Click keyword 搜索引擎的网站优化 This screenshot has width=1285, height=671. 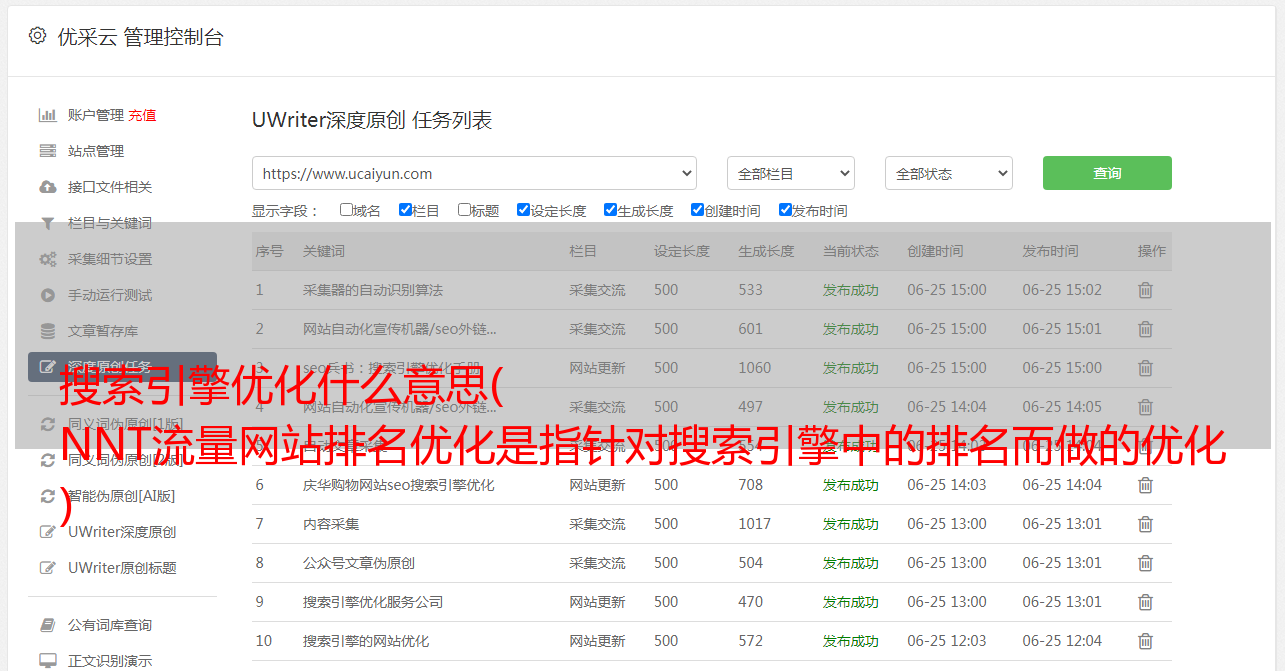366,641
